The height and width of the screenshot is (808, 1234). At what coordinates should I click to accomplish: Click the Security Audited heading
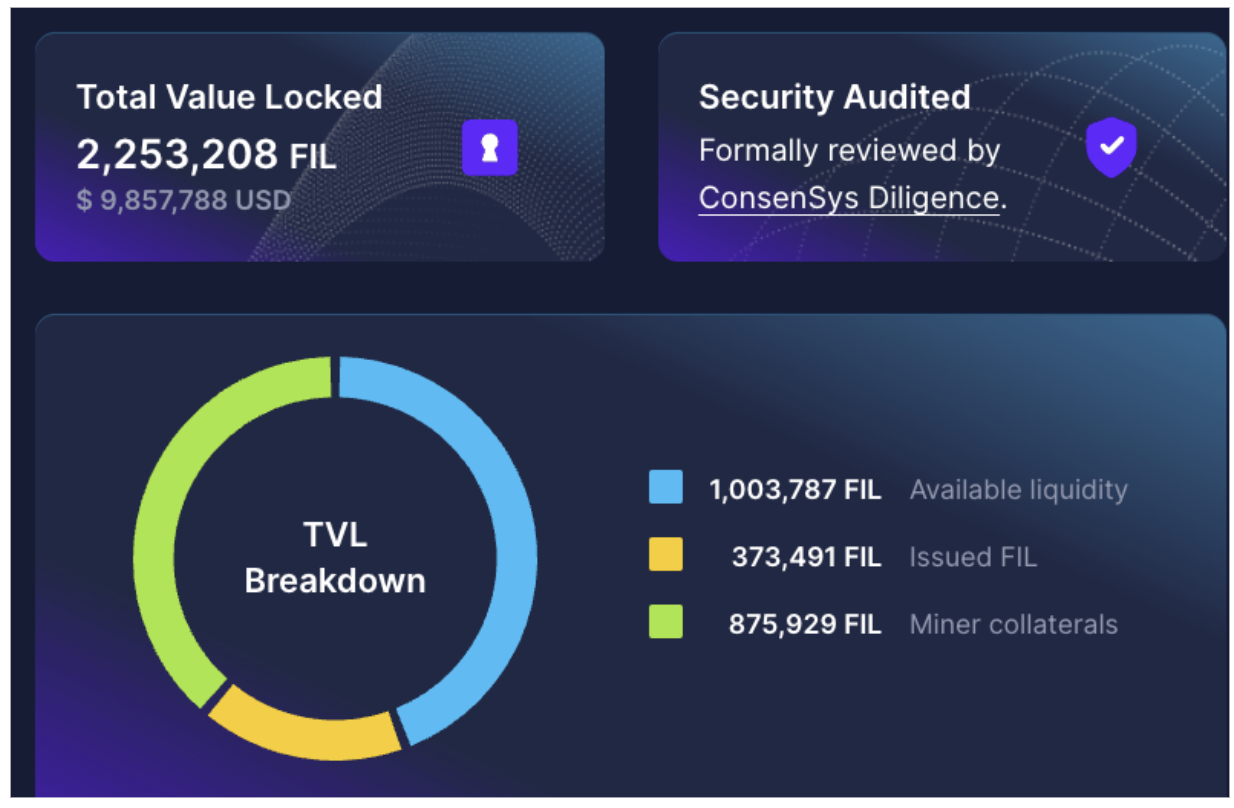tap(834, 97)
